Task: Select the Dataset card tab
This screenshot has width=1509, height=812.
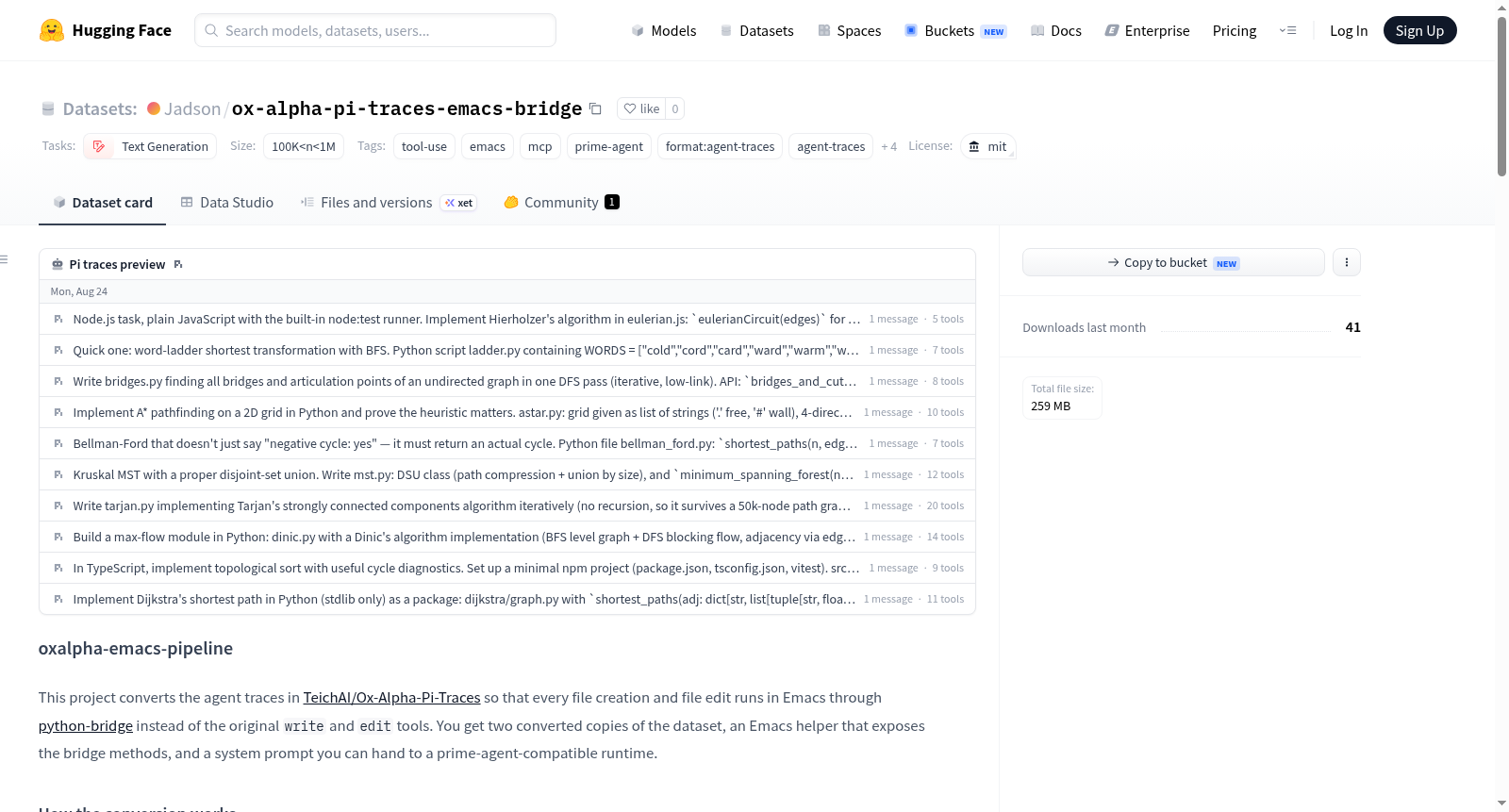Action: pyautogui.click(x=102, y=203)
